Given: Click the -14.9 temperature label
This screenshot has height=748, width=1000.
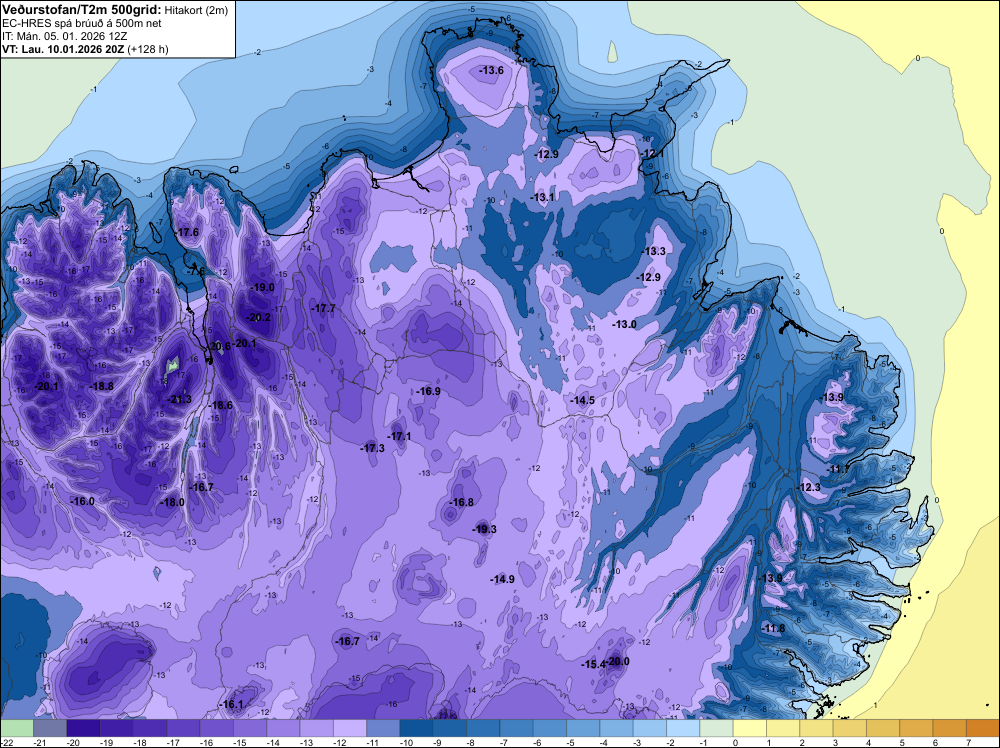Looking at the screenshot, I should [x=502, y=580].
